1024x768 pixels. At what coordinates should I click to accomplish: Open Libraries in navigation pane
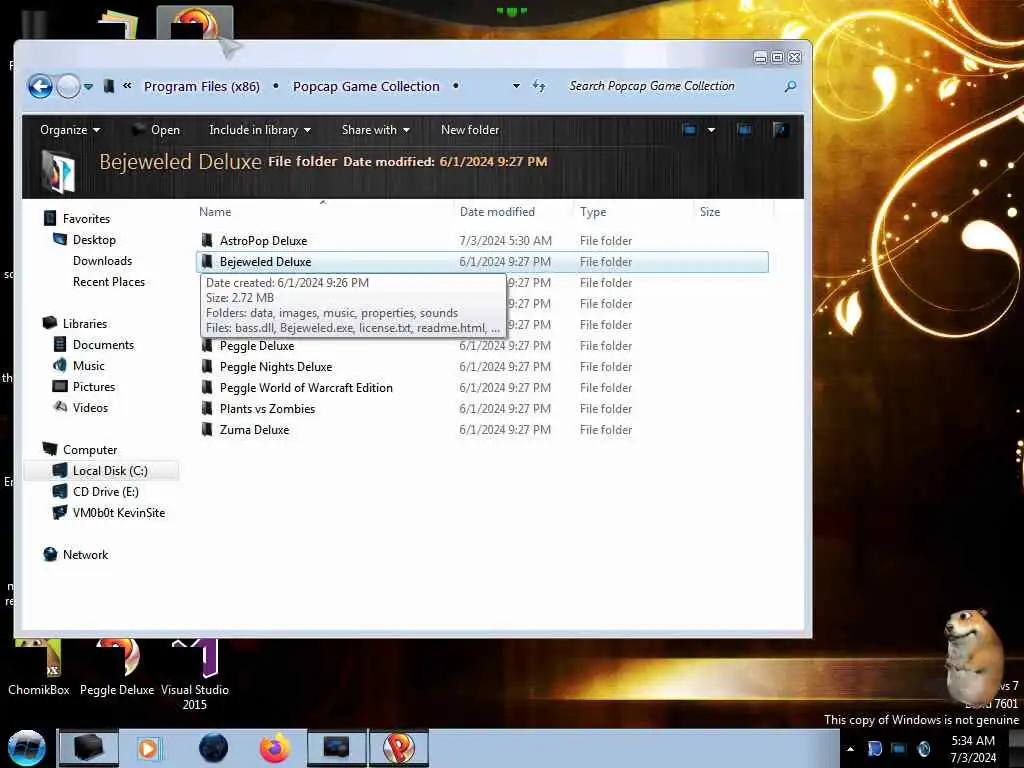(84, 323)
